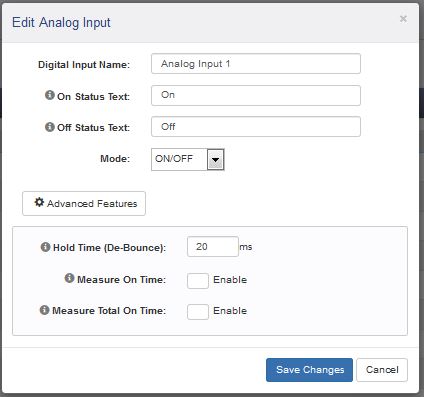The width and height of the screenshot is (424, 397).
Task: Enable the Measure Total On Time checkbox
Action: pyautogui.click(x=198, y=312)
